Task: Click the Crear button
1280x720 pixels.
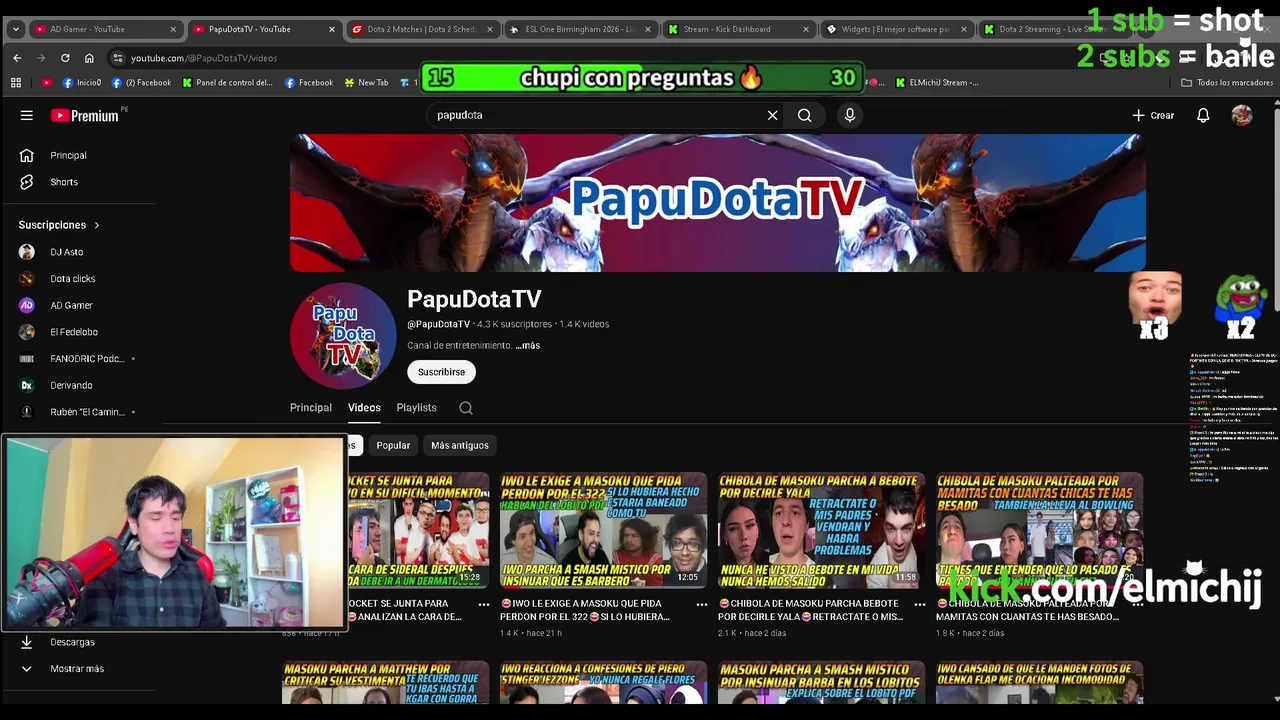Action: (x=1153, y=115)
